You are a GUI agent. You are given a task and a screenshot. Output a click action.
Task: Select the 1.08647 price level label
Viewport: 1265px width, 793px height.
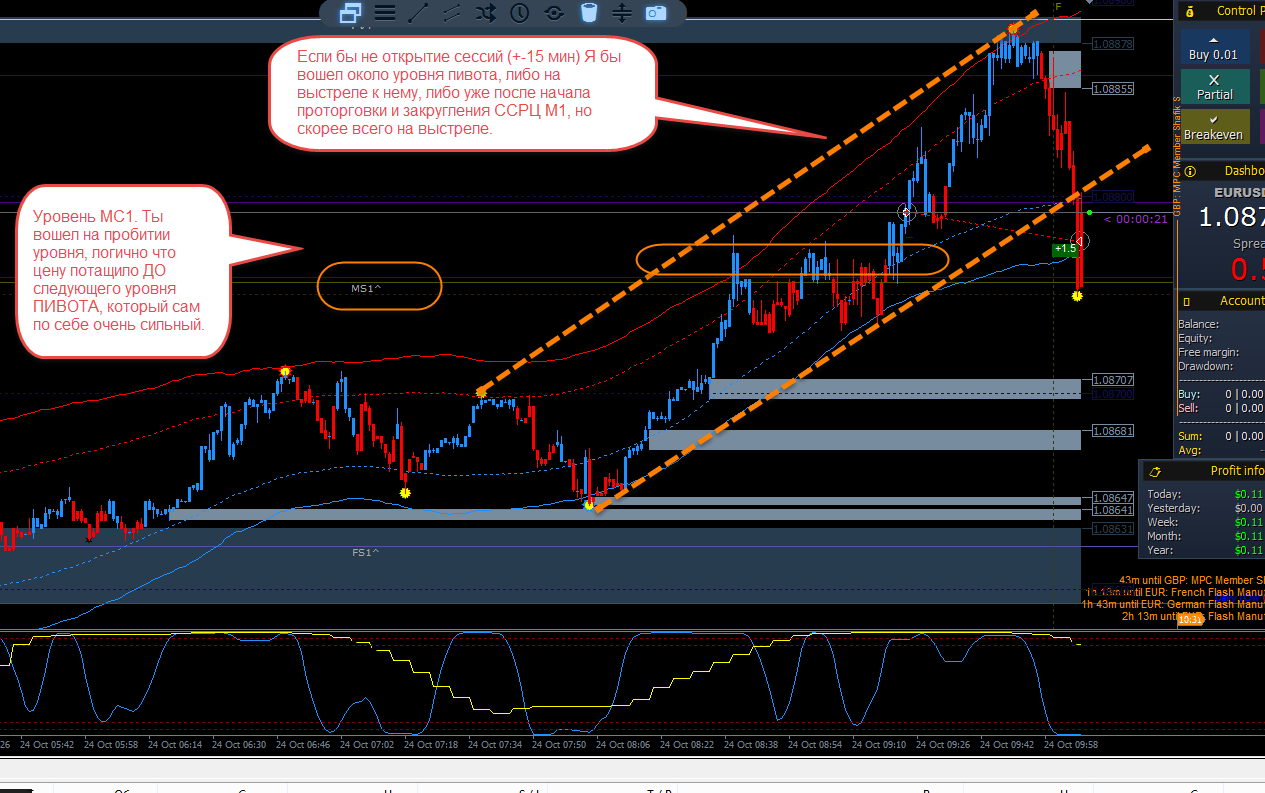coord(1113,498)
